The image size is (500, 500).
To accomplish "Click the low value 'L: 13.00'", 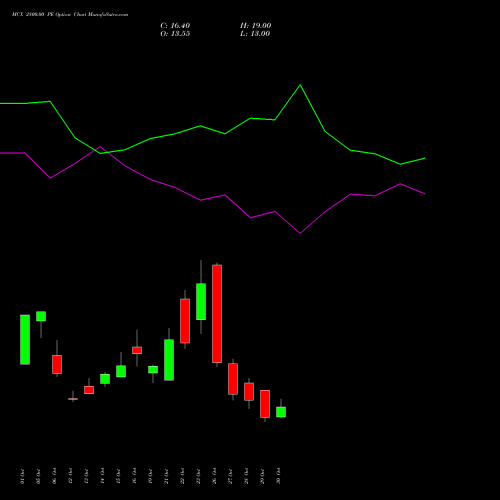I will coord(255,34).
